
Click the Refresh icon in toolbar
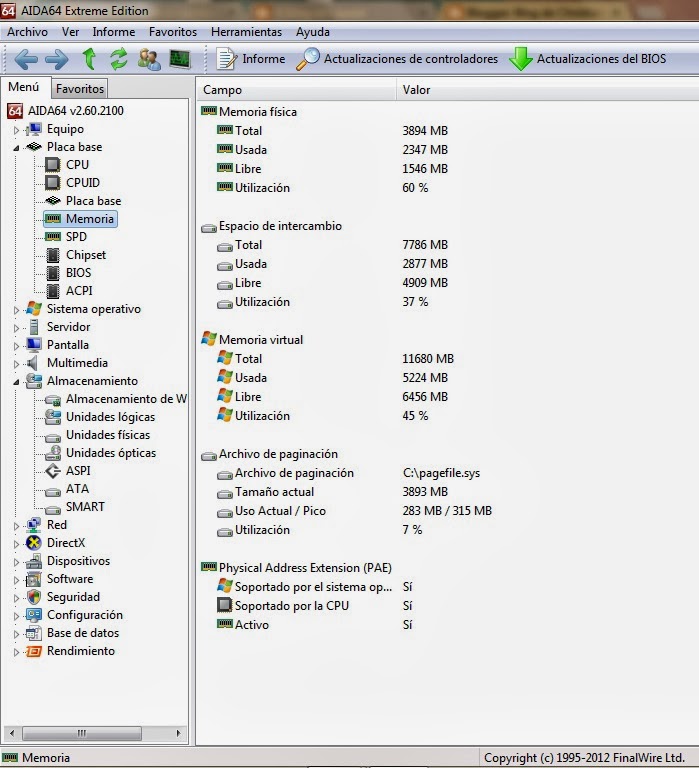click(x=119, y=59)
